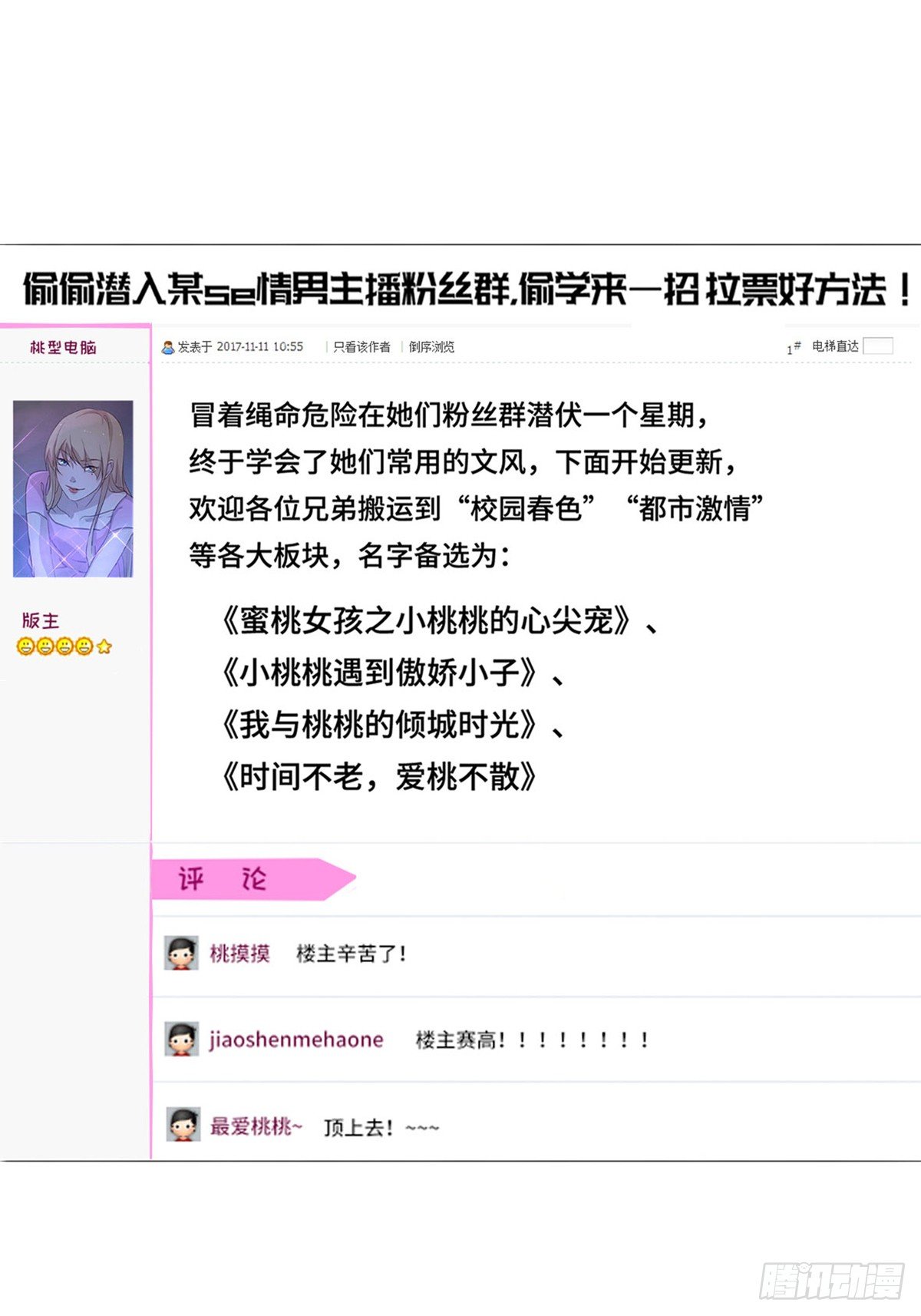Click the 电梯直达 floor input box

point(878,346)
